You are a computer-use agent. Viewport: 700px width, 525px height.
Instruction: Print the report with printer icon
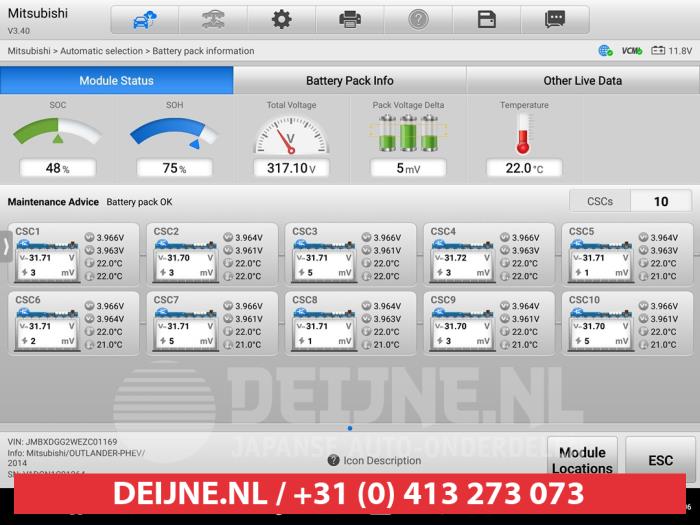[x=350, y=20]
